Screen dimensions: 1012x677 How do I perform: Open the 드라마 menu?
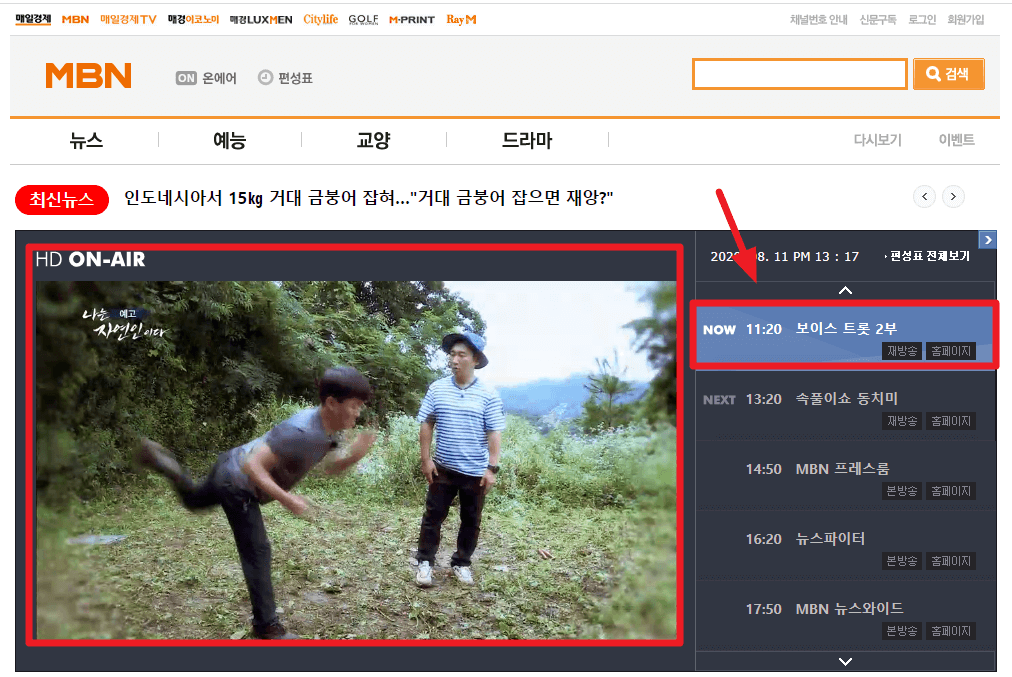[x=527, y=140]
